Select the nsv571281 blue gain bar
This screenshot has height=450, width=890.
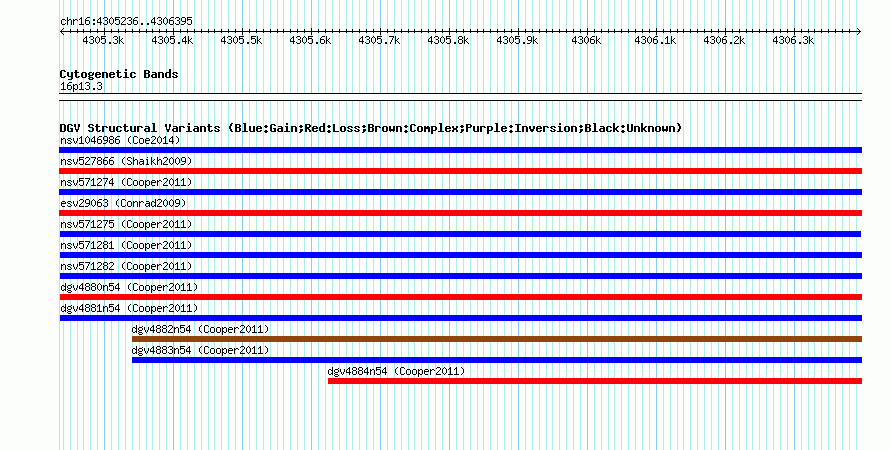[x=460, y=255]
